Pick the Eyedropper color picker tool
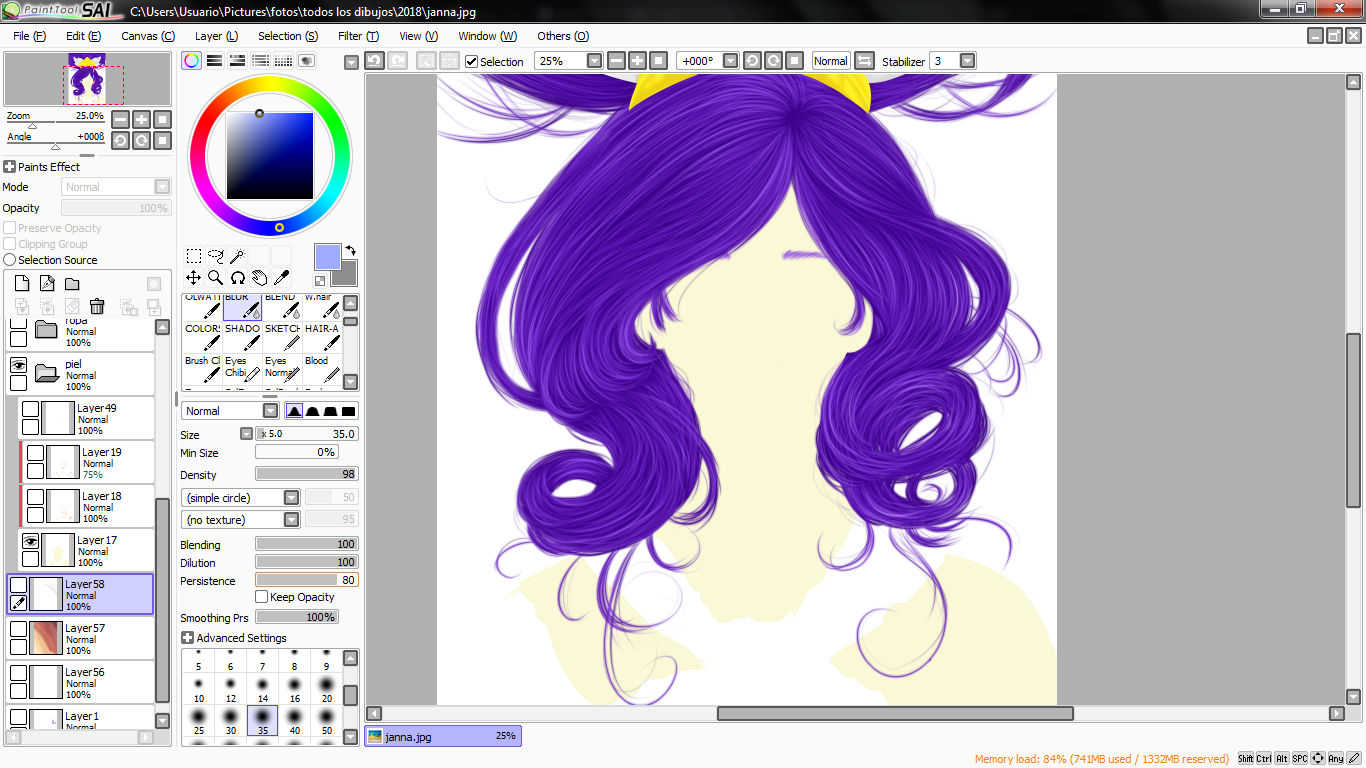 click(281, 278)
